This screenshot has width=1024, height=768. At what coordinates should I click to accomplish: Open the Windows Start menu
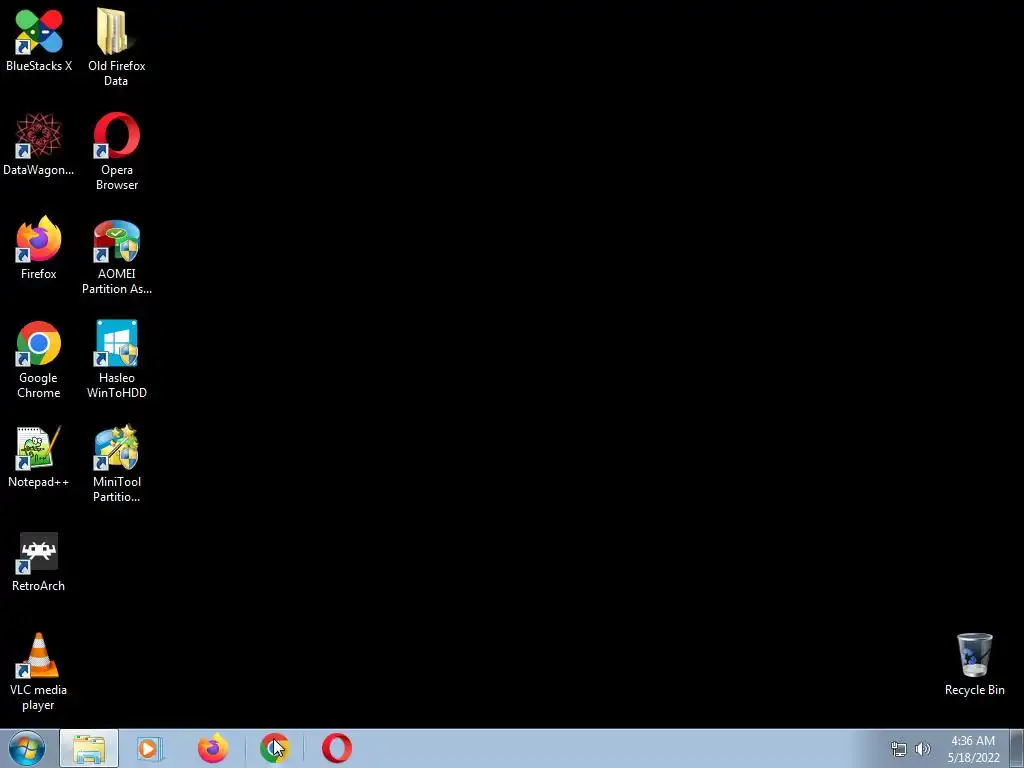(27, 748)
